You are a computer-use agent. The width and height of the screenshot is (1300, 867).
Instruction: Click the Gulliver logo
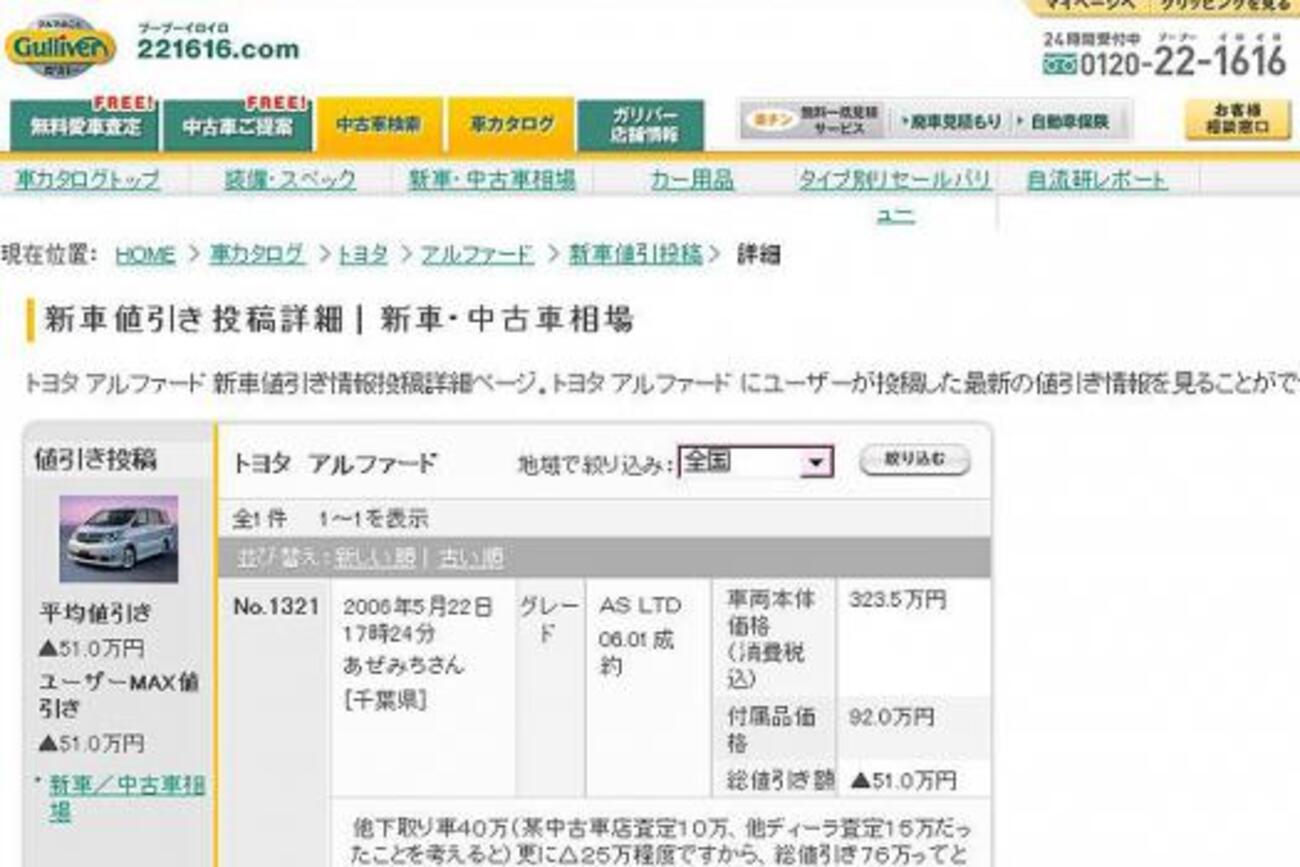(x=61, y=47)
